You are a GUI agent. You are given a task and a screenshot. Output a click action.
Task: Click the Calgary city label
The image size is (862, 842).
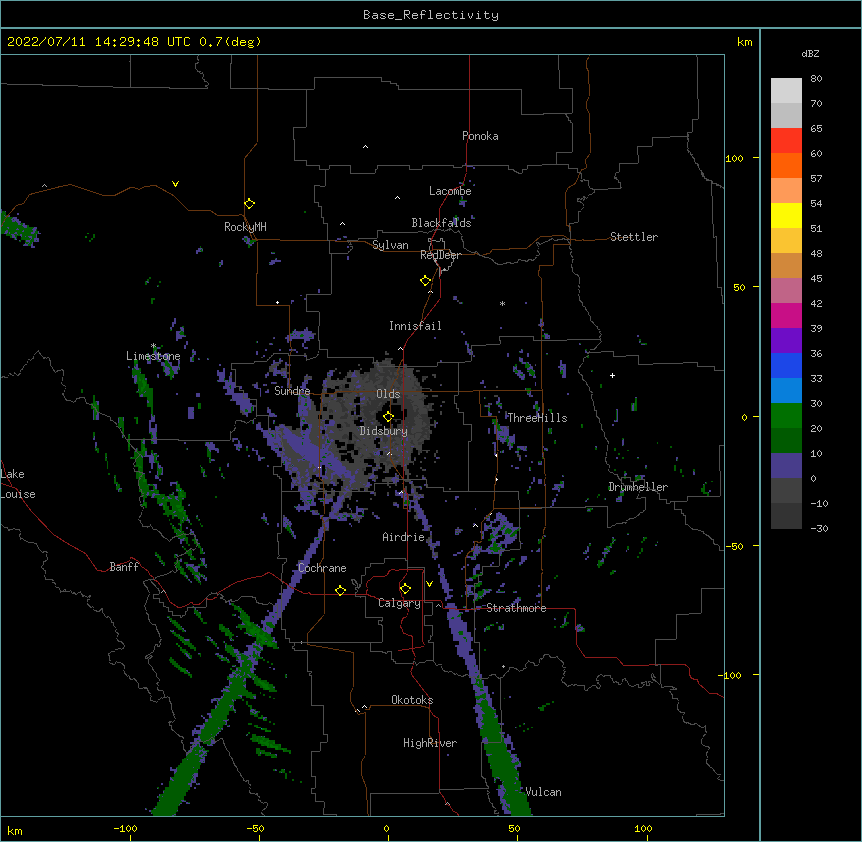[x=400, y=603]
